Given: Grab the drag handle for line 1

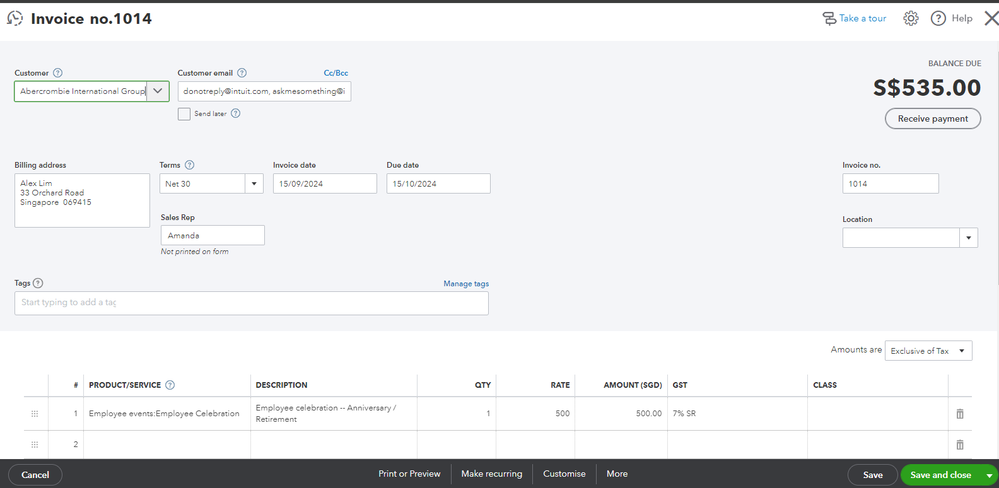Looking at the screenshot, I should click(x=35, y=413).
